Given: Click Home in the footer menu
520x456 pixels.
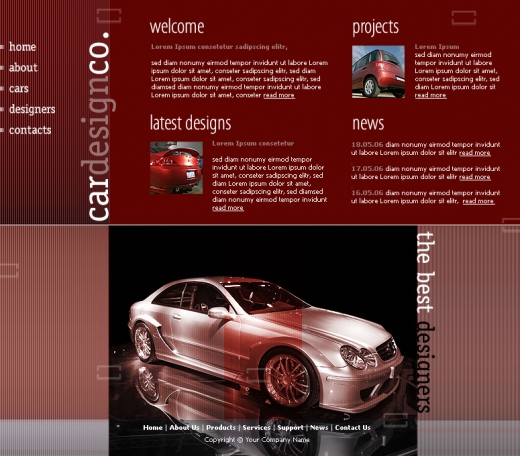Looking at the screenshot, I should tap(153, 428).
